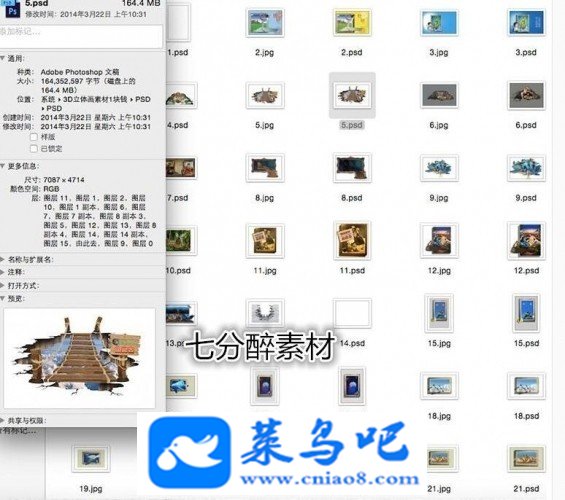Click the add tags input field
This screenshot has width=565, height=500.
click(x=81, y=36)
